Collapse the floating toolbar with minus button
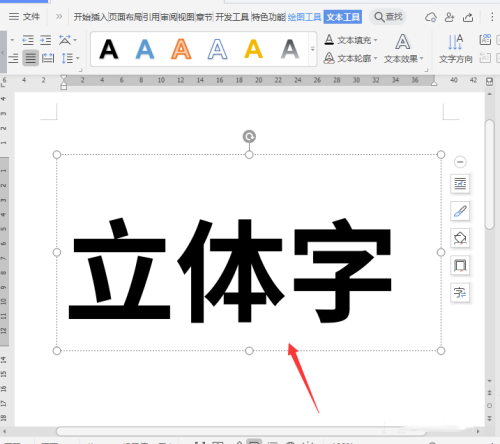This screenshot has width=500, height=444. (460, 162)
